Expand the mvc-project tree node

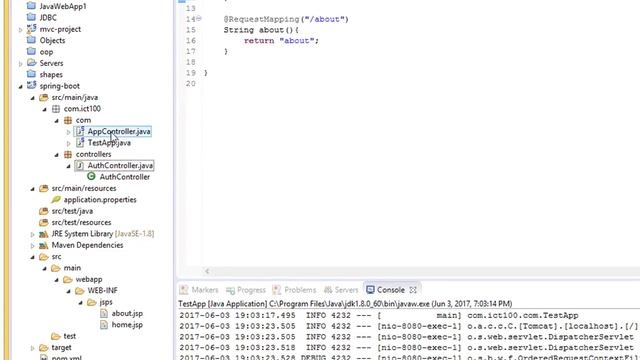pos(20,29)
